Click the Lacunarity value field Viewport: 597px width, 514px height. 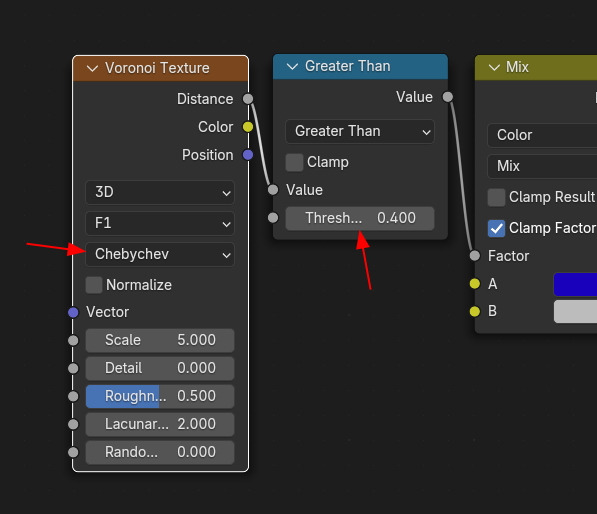[160, 424]
